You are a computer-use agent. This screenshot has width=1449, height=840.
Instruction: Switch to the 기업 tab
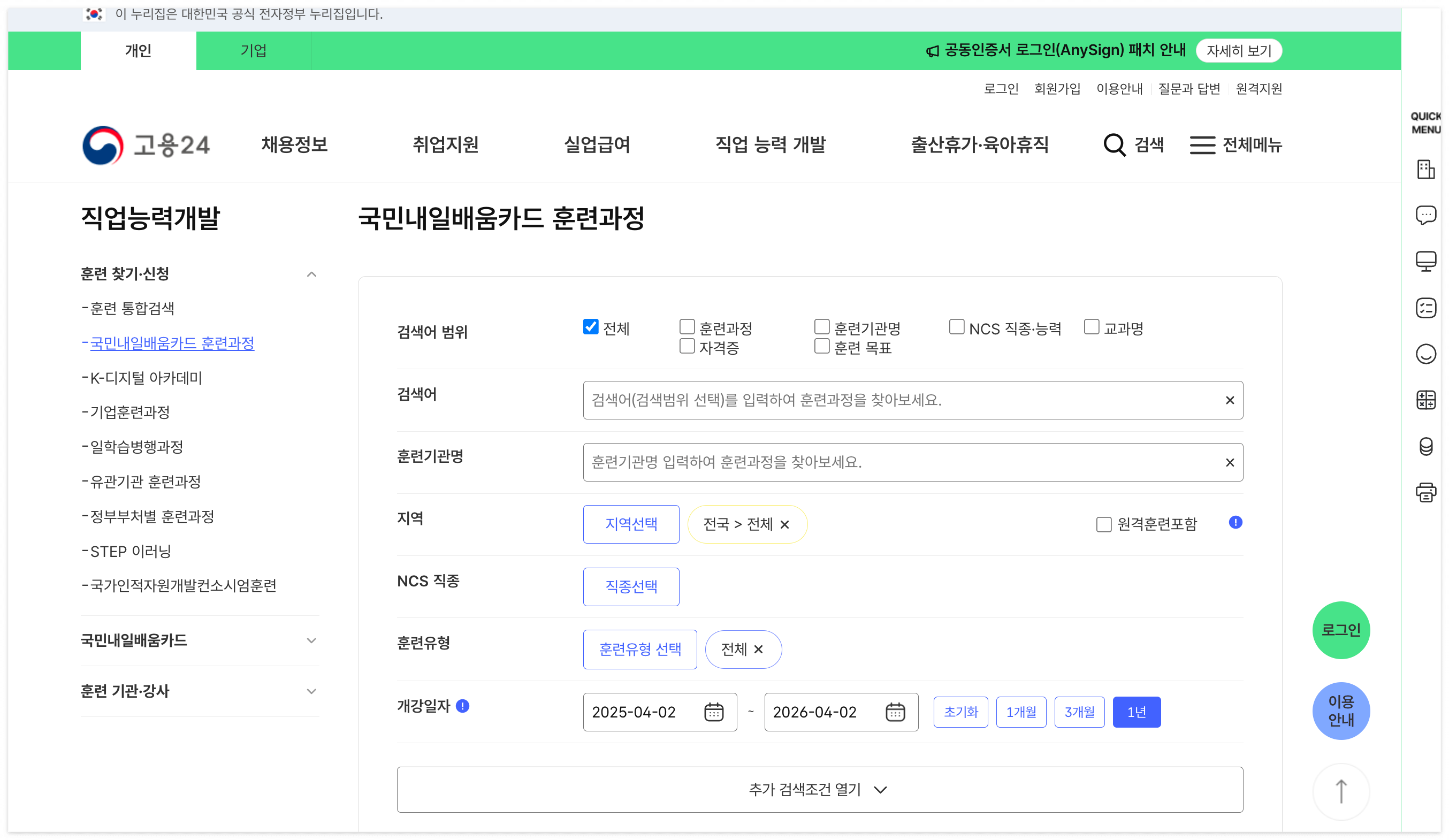click(253, 51)
